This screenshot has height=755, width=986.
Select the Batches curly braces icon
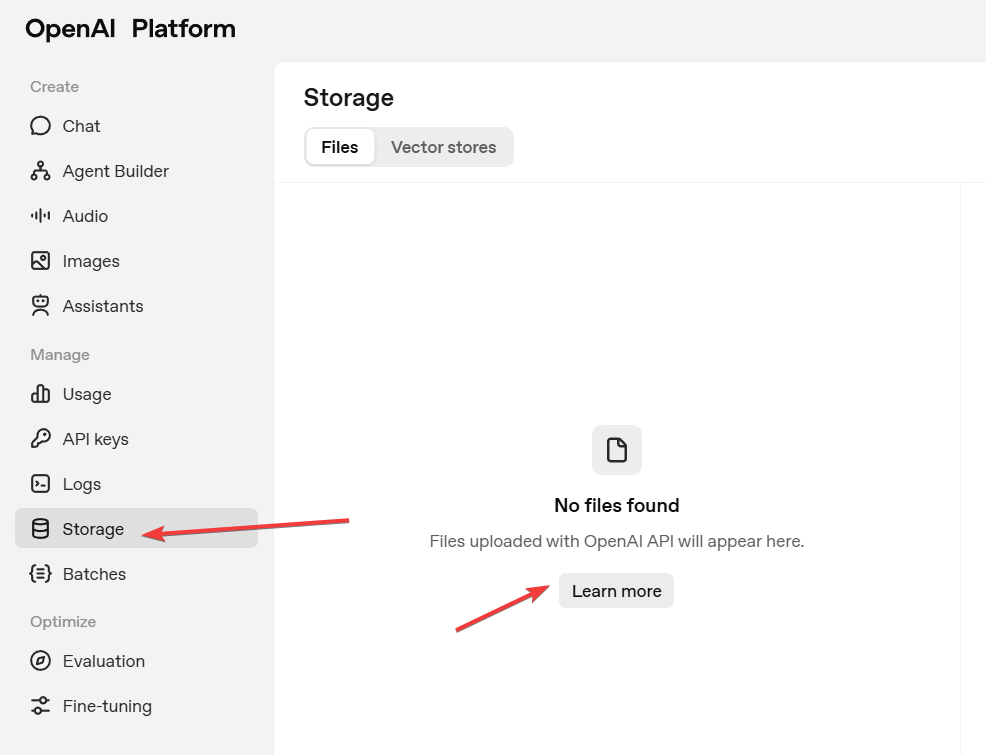(40, 574)
